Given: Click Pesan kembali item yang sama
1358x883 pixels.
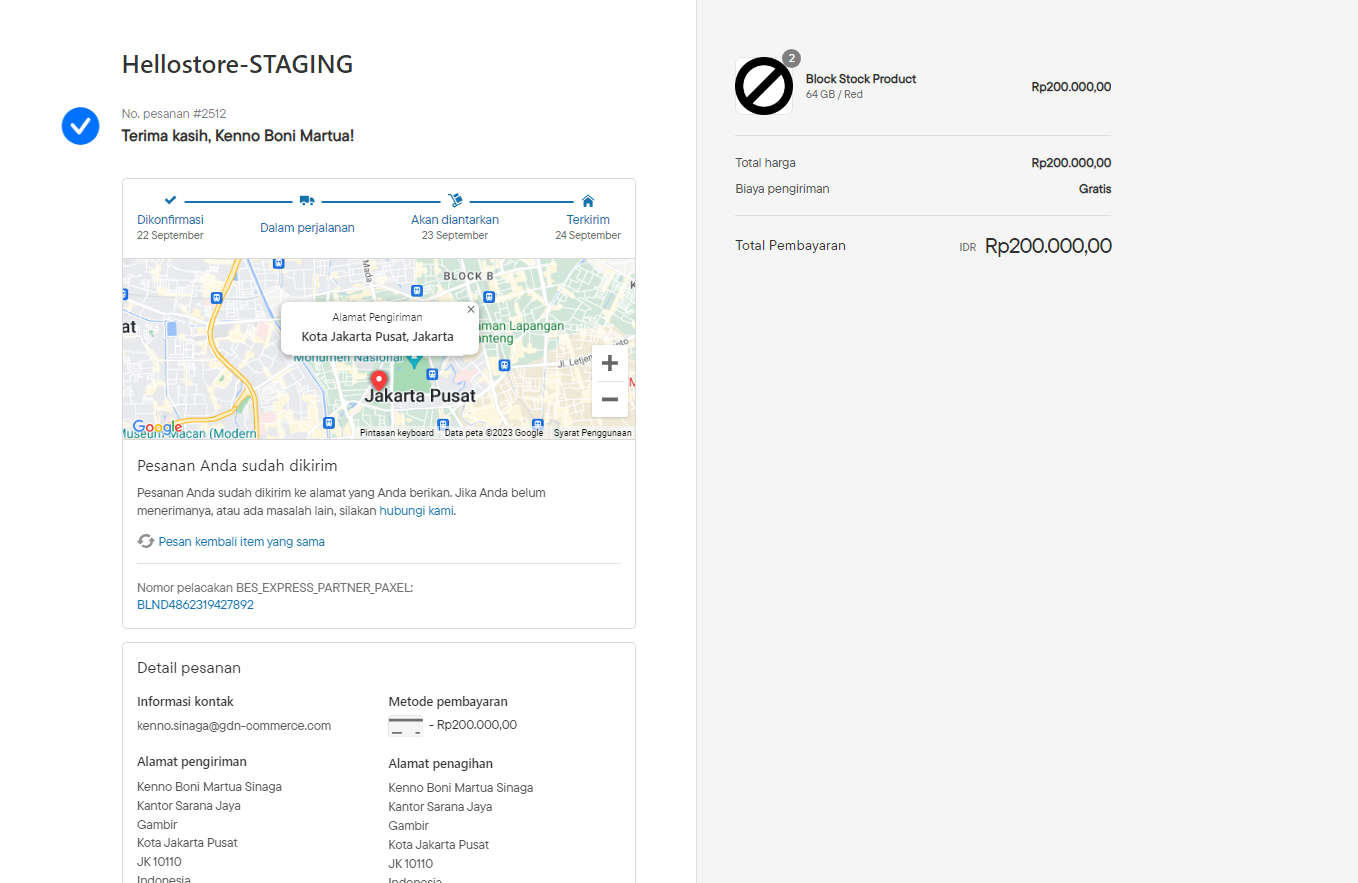Looking at the screenshot, I should [241, 541].
